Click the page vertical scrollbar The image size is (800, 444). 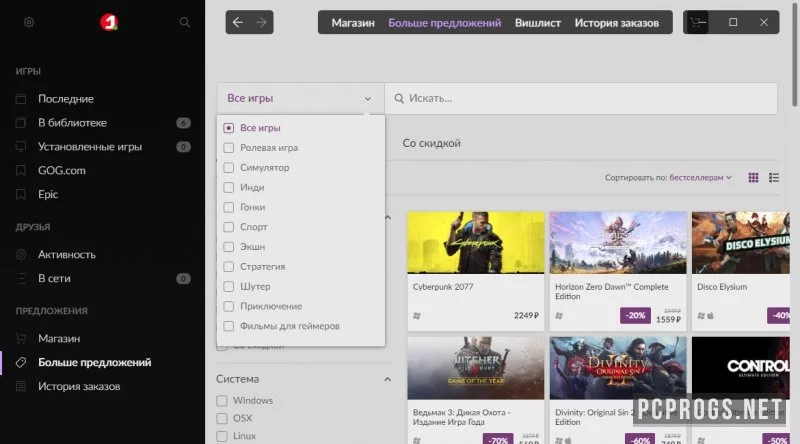click(794, 54)
